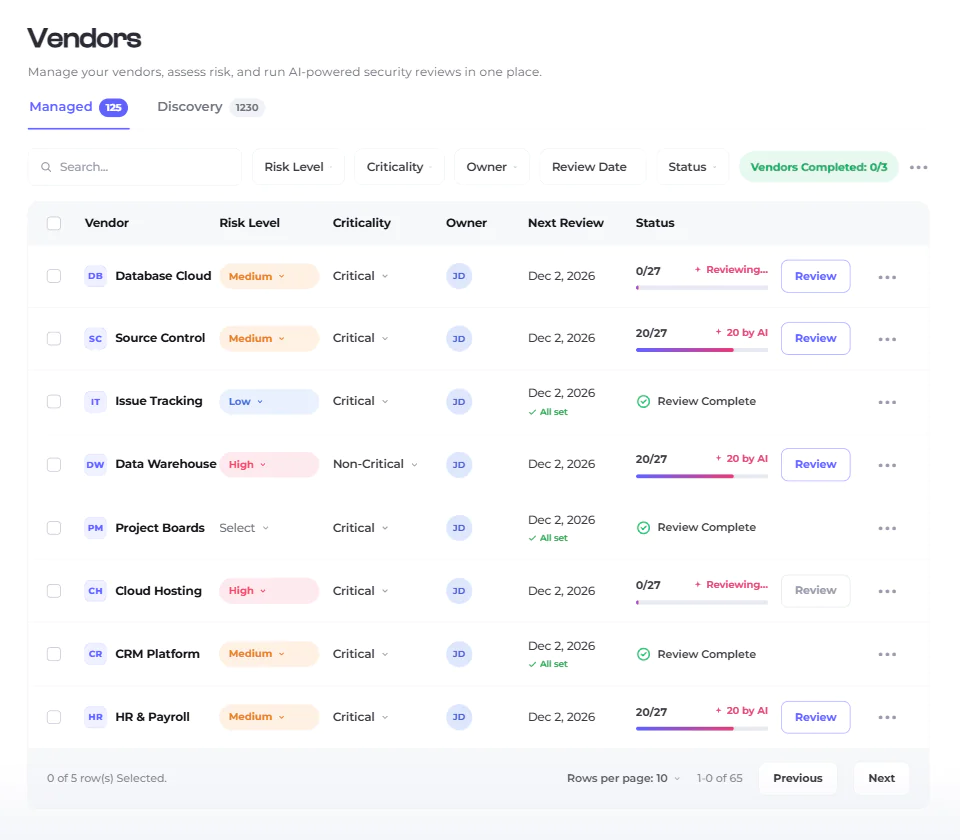The height and width of the screenshot is (840, 960).
Task: Click the IT vendor icon for Issue Tracking
Action: pos(96,402)
